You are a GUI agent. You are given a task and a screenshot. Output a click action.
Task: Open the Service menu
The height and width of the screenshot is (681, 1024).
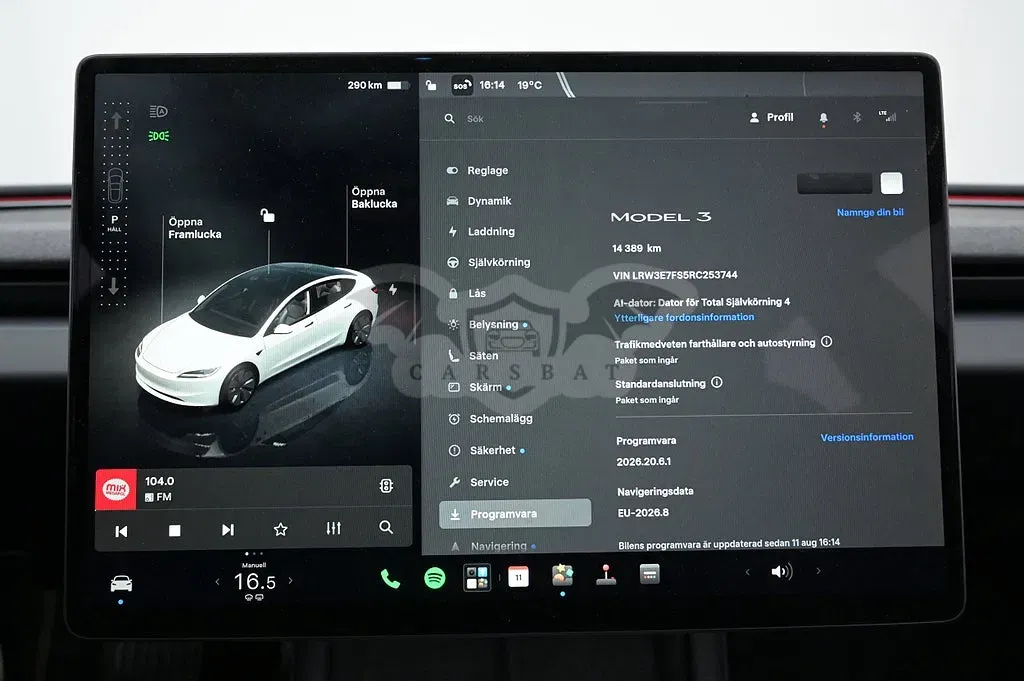click(x=479, y=483)
